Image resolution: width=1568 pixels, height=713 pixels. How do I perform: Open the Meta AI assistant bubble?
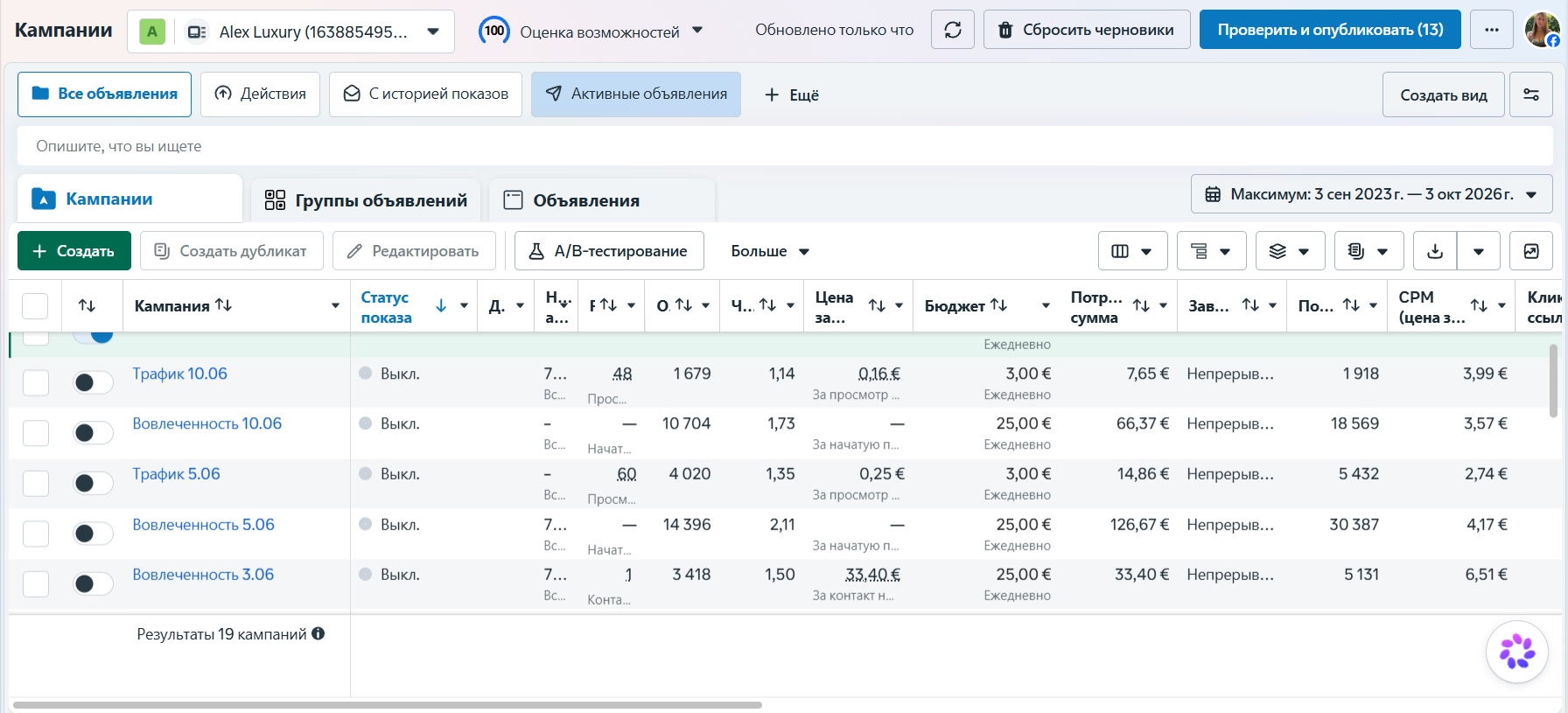1517,652
